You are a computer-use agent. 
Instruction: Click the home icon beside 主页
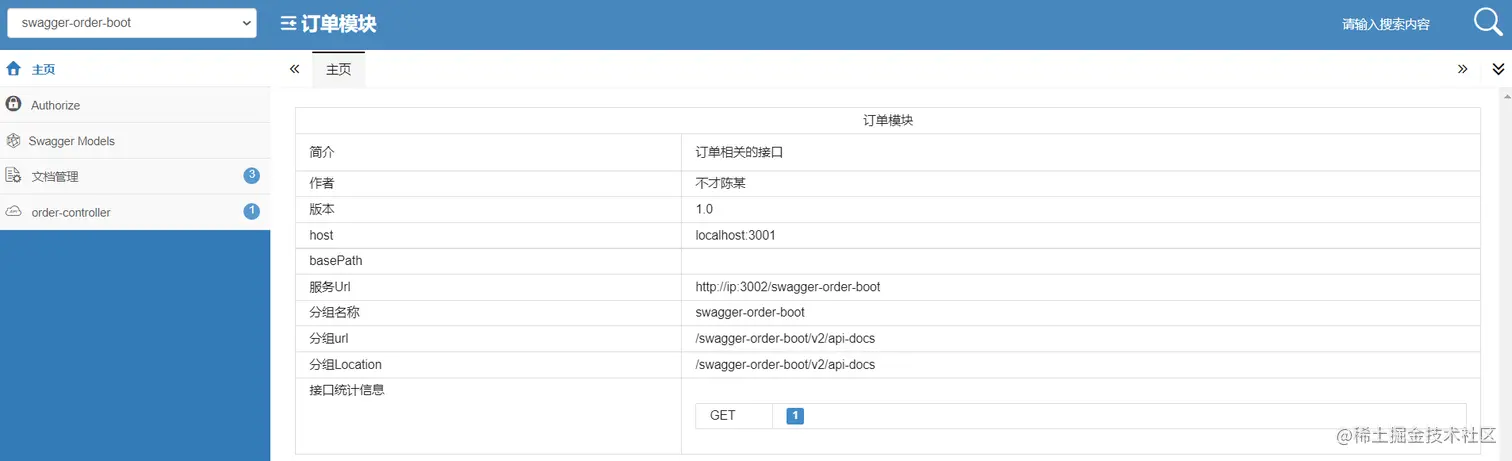(x=14, y=69)
